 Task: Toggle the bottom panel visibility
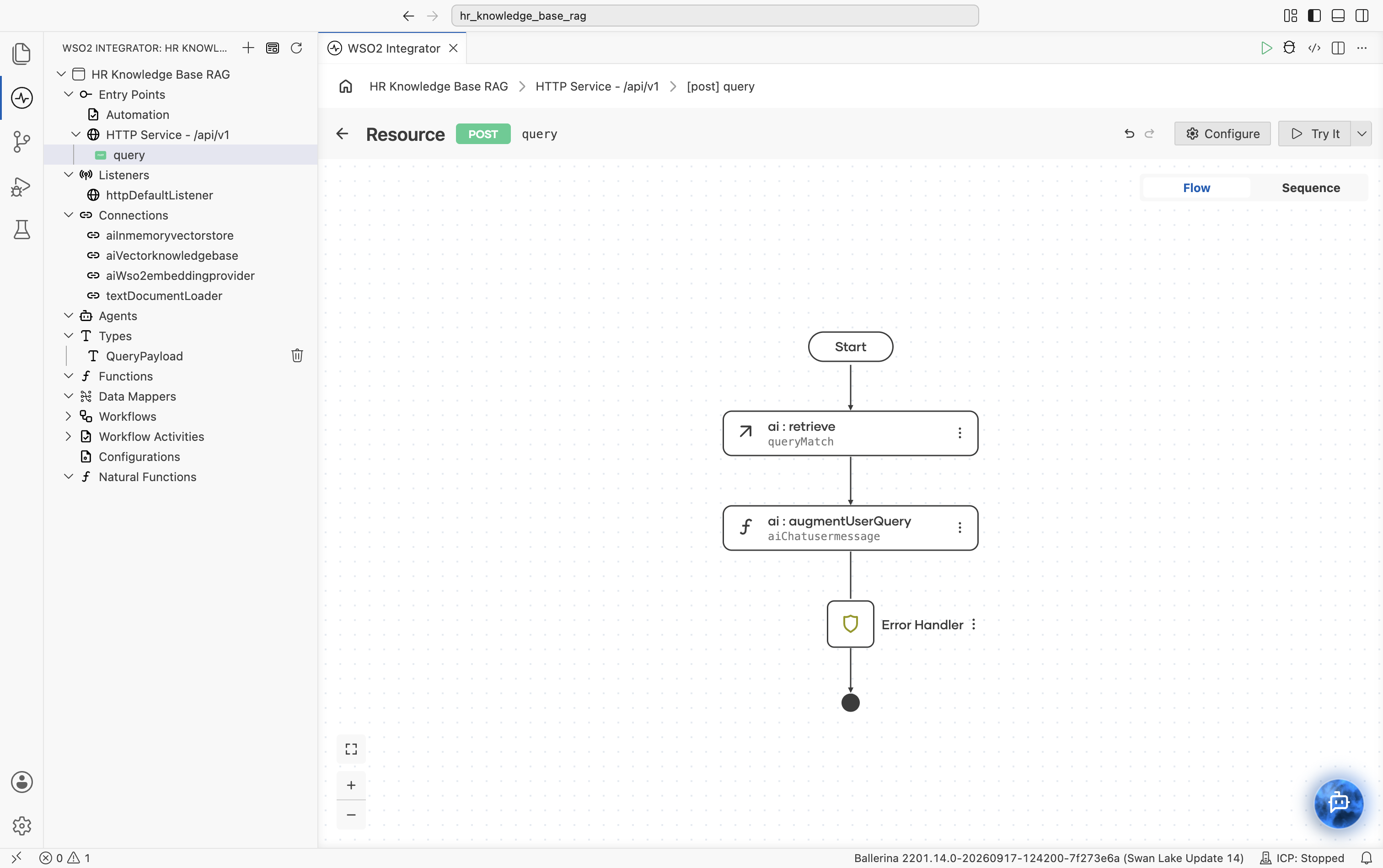1338,16
